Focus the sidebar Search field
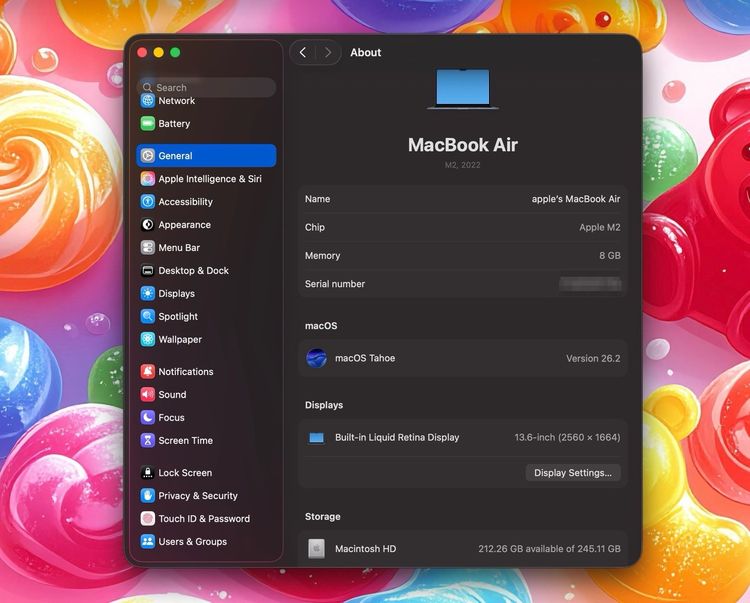This screenshot has height=603, width=750. pyautogui.click(x=207, y=88)
